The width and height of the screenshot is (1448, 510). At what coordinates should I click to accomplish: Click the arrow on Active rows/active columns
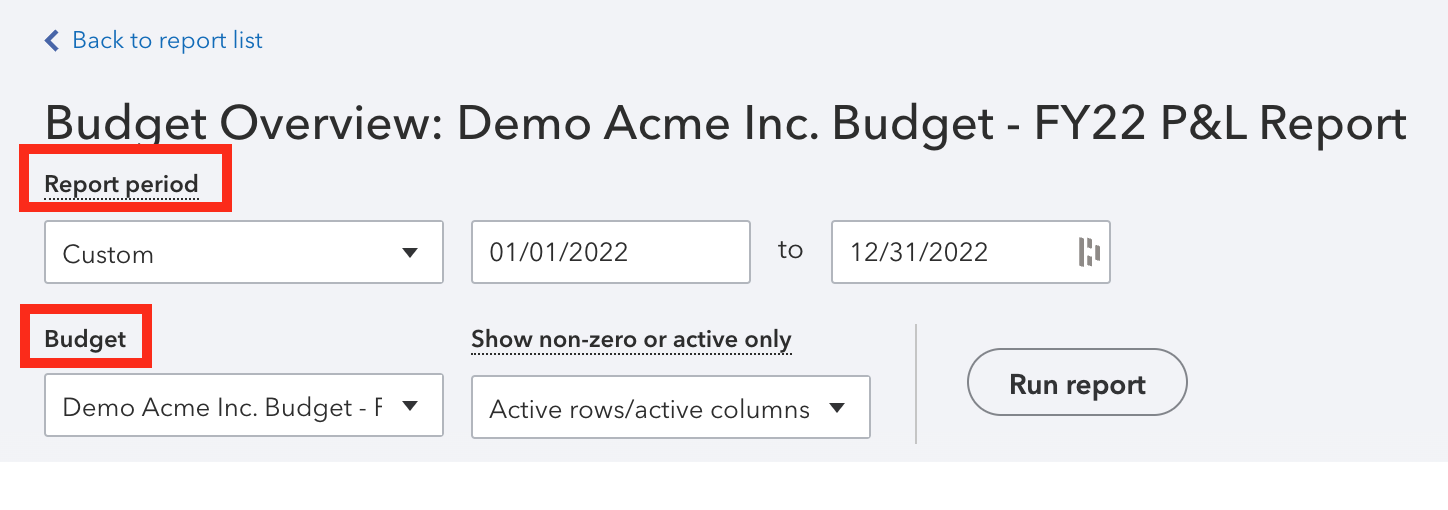(837, 408)
